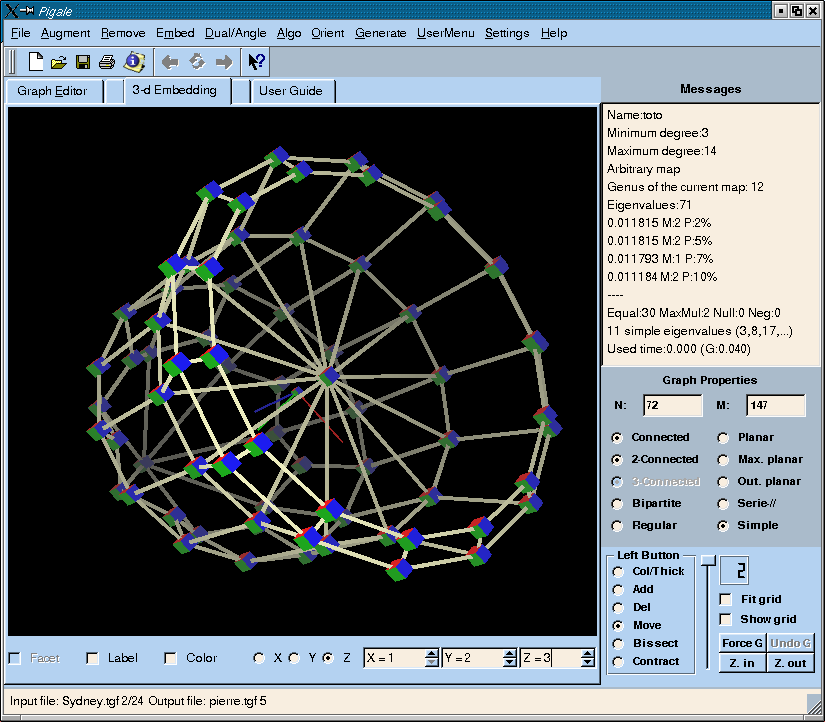825x722 pixels.
Task: Open the graph information icon
Action: 133,62
